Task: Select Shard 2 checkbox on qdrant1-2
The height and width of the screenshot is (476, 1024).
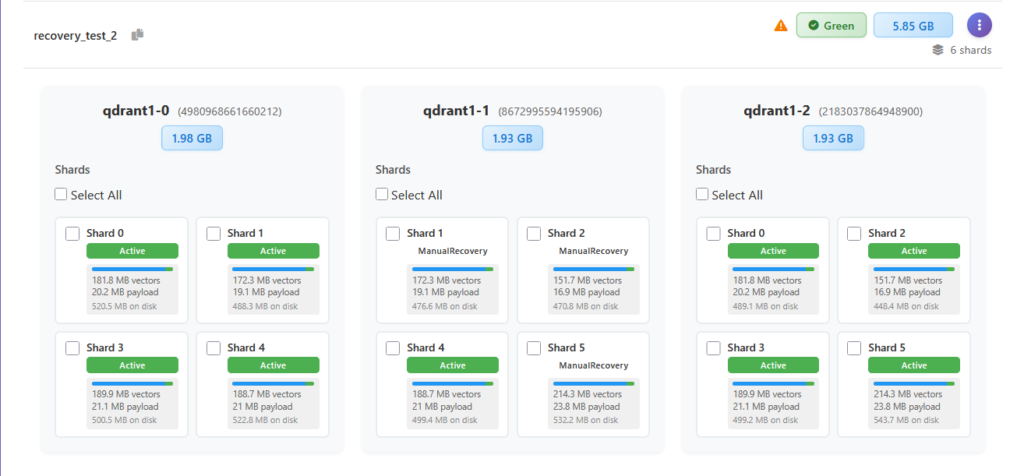Action: coord(854,234)
